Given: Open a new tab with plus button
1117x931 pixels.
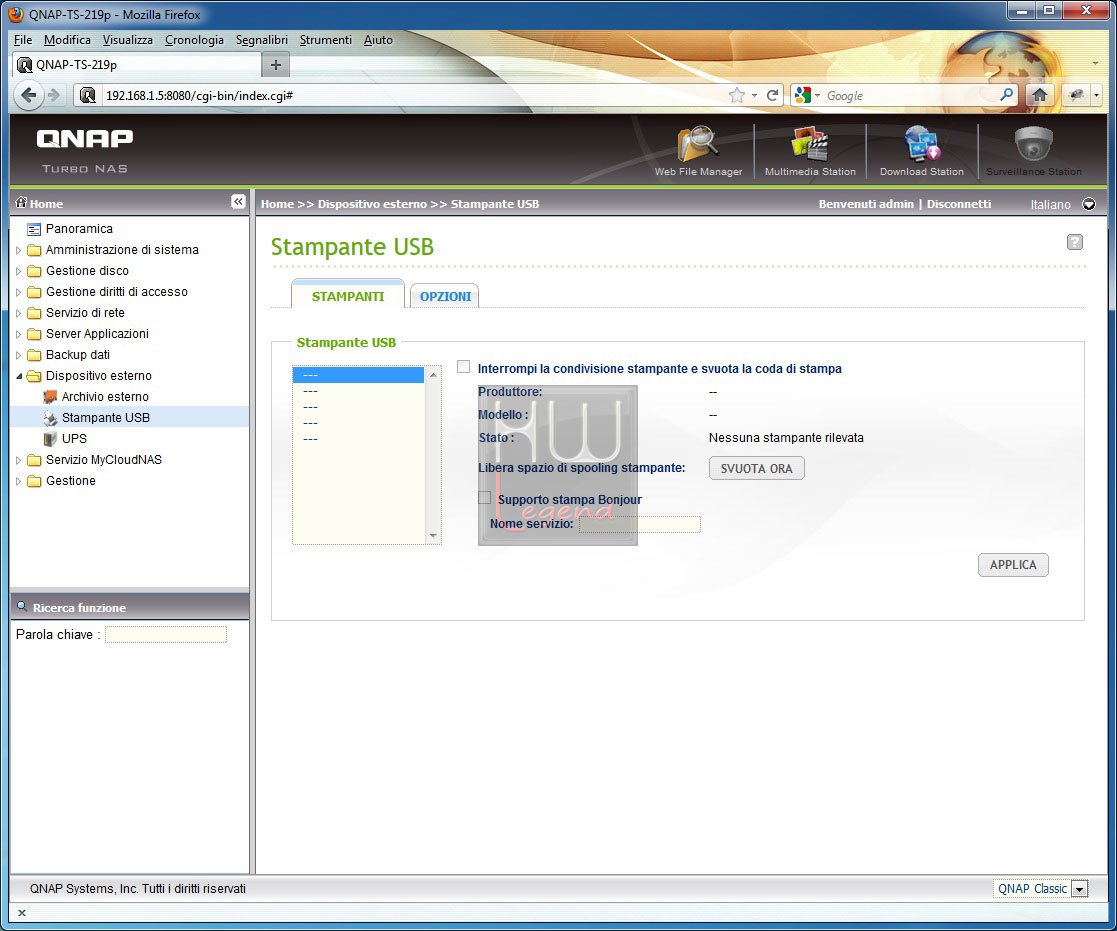Looking at the screenshot, I should (x=276, y=65).
